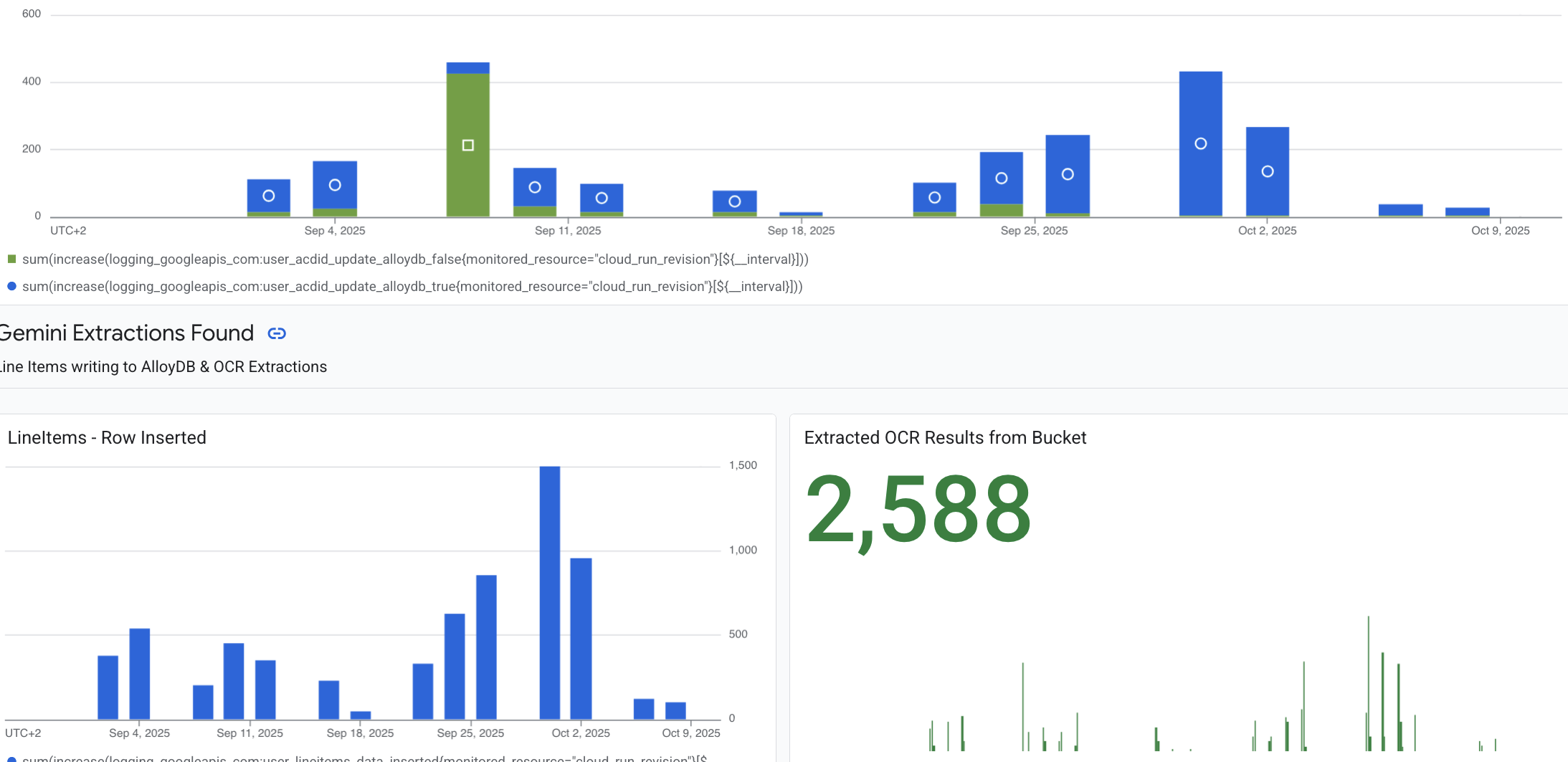Click Oct 9, 2025 label on top chart
This screenshot has height=762, width=1568.
1500,231
